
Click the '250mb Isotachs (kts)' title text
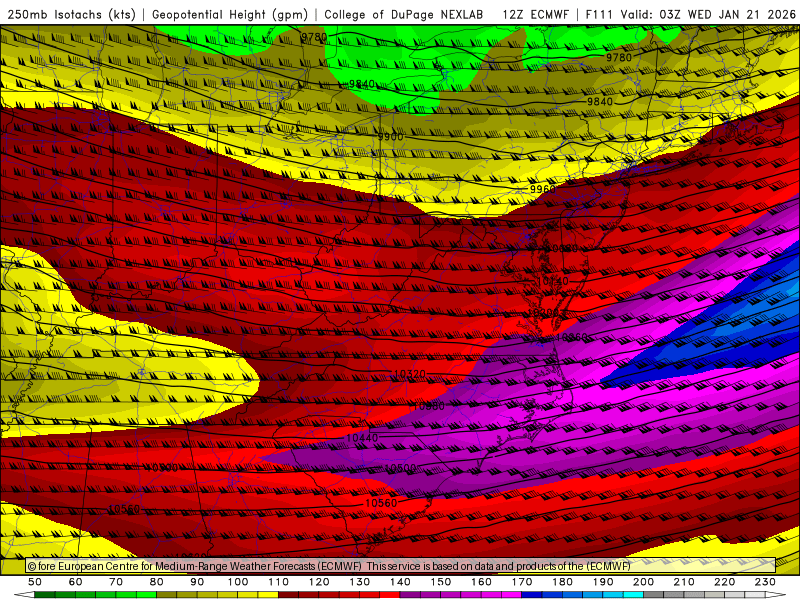coord(71,14)
